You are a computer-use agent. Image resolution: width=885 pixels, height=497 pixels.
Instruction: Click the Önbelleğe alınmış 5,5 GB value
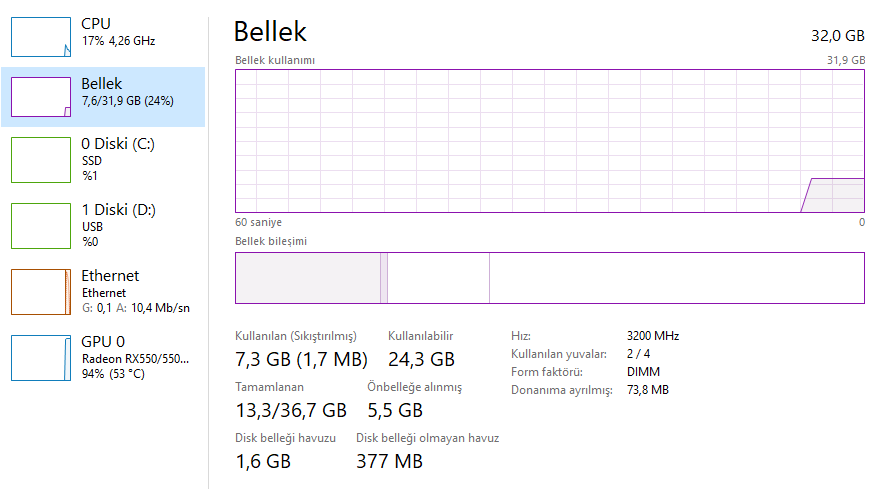[395, 410]
